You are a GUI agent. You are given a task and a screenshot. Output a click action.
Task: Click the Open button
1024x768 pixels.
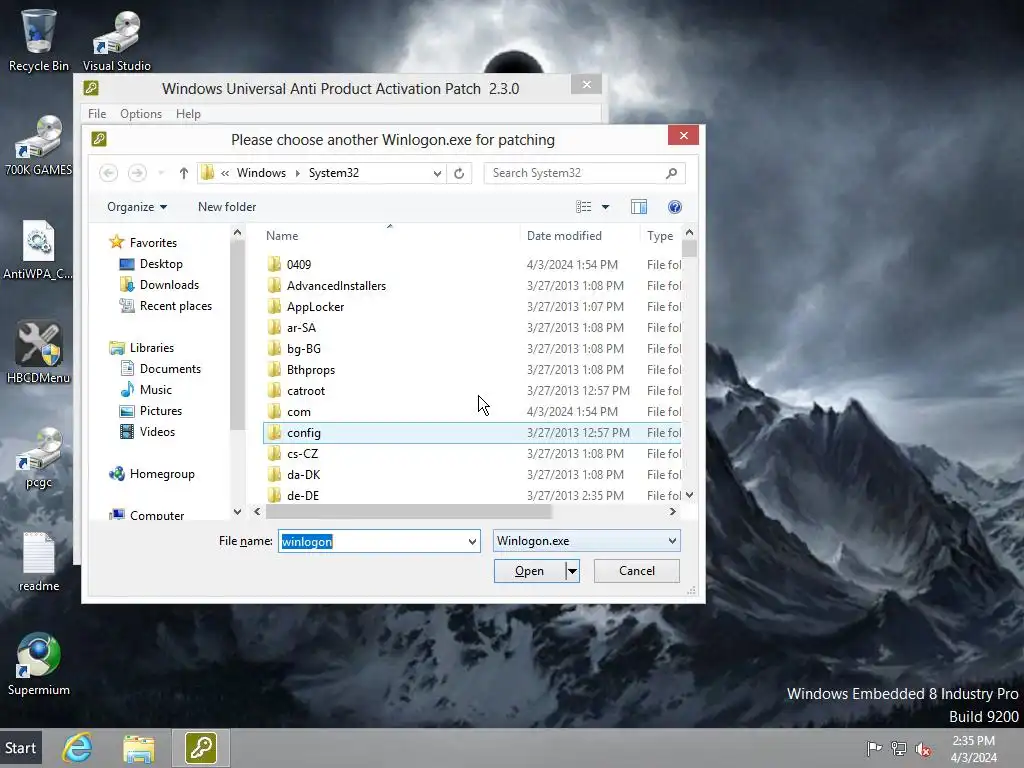(x=529, y=571)
